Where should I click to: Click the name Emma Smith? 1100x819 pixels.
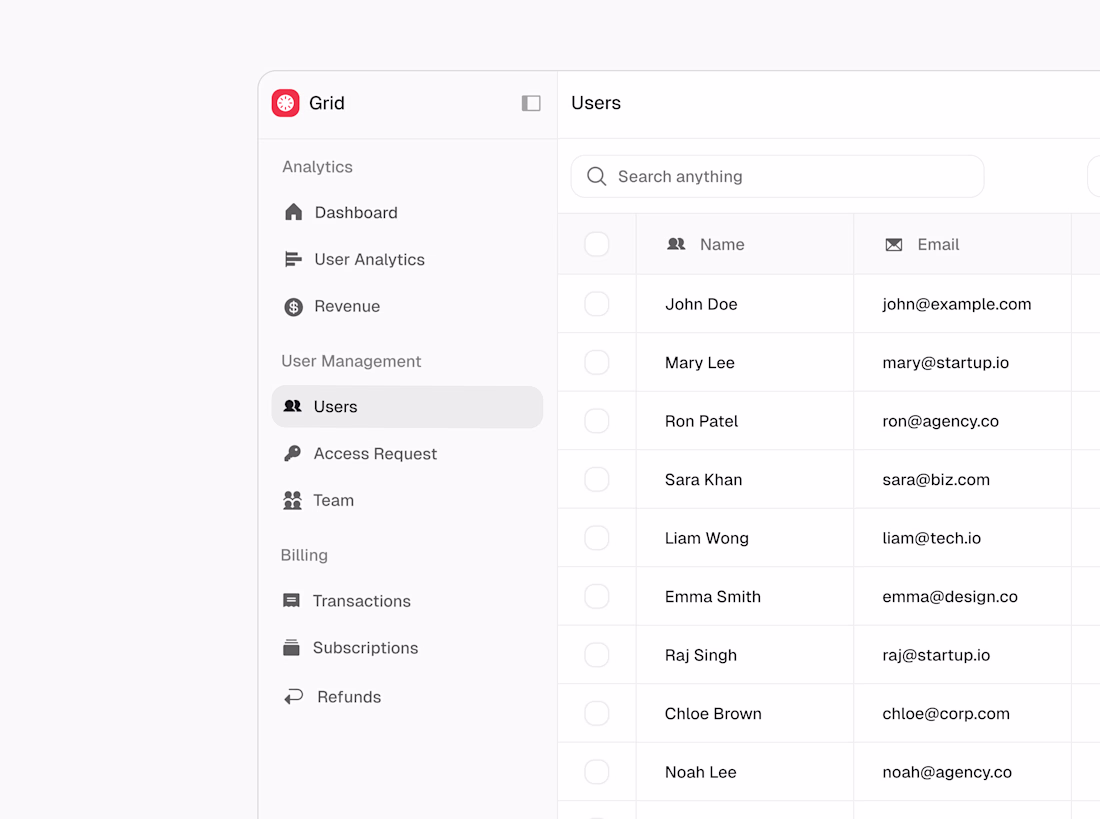pos(713,597)
